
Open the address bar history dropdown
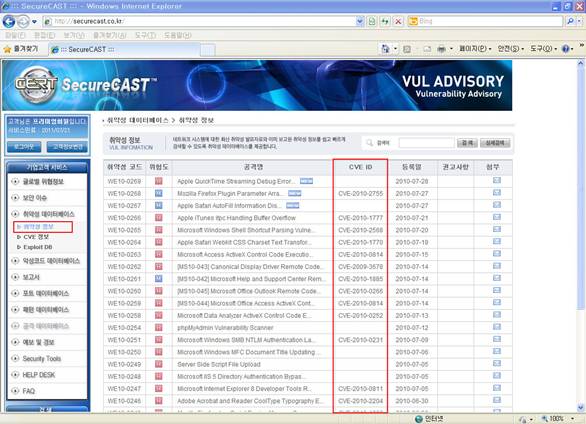[360, 21]
